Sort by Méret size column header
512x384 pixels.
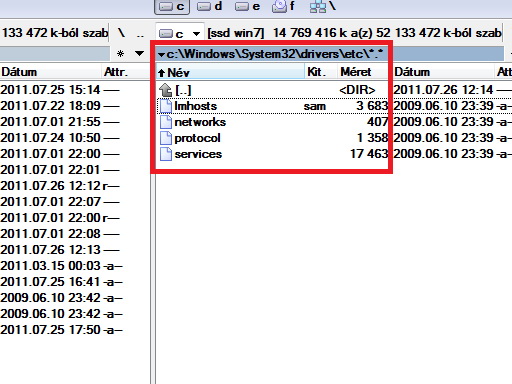pos(363,72)
